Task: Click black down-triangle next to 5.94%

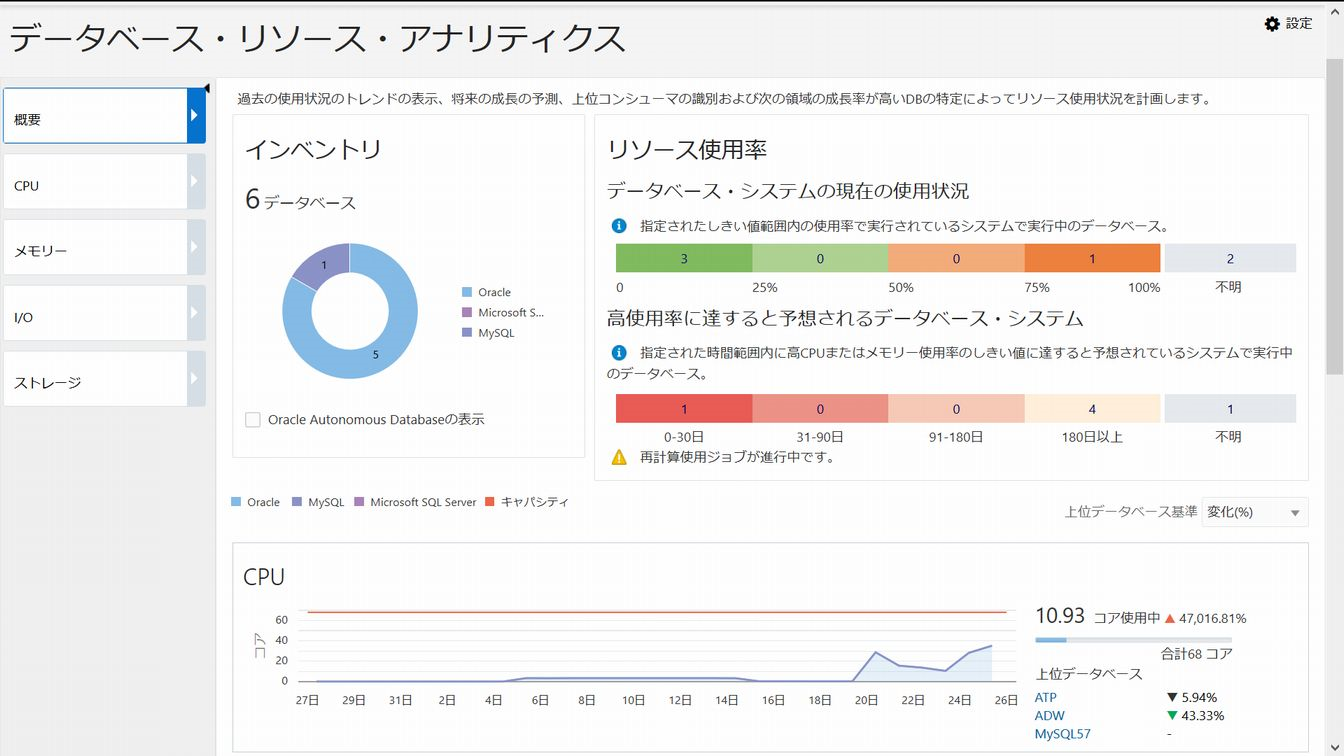Action: coord(1171,697)
